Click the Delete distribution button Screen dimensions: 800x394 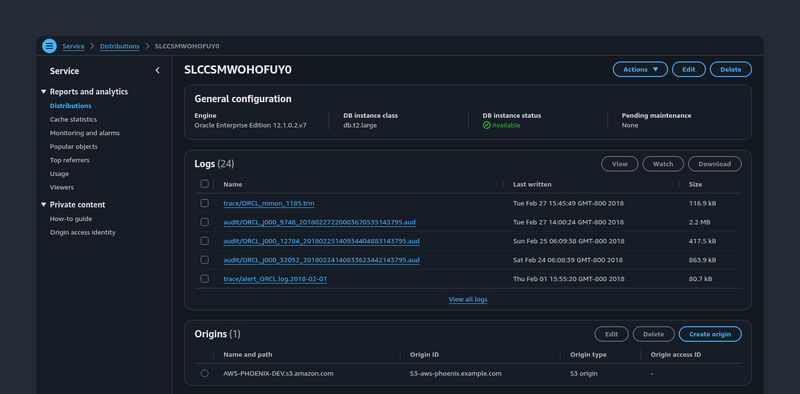coord(730,69)
